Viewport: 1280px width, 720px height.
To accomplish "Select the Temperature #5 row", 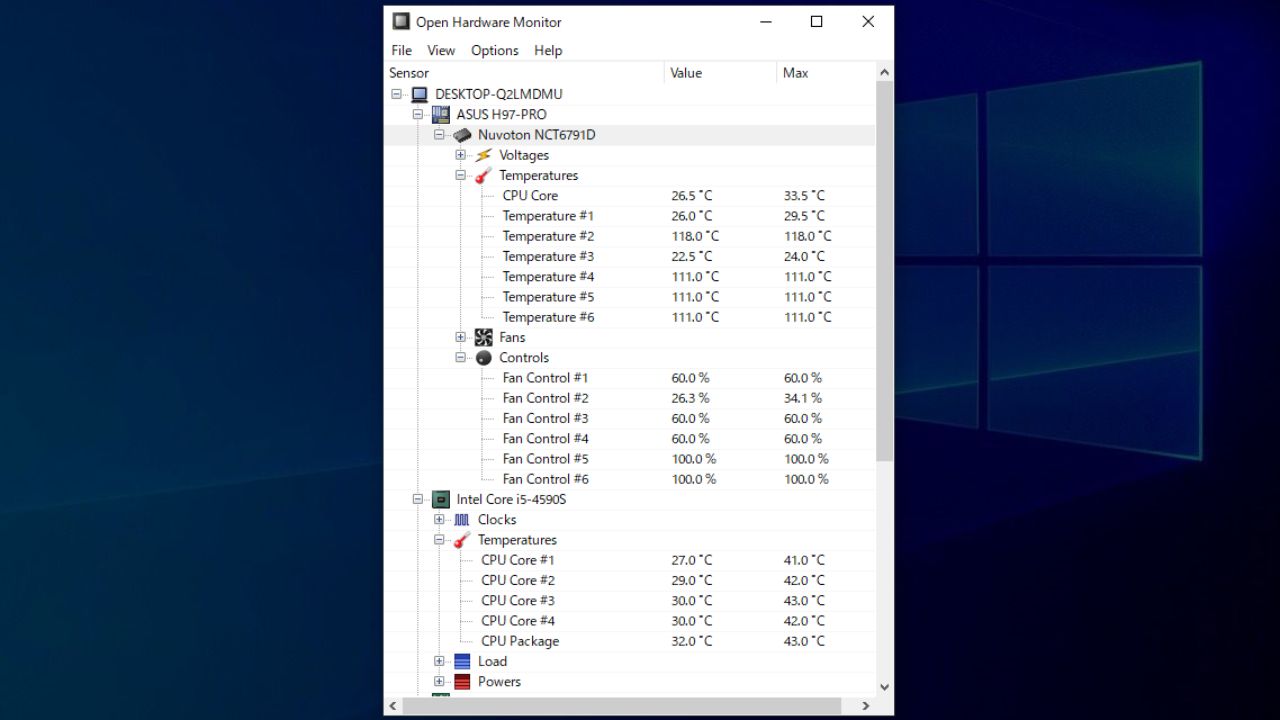I will coord(630,297).
